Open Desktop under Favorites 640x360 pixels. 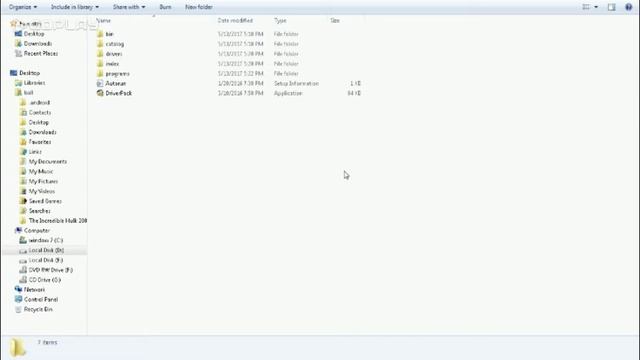coord(34,34)
